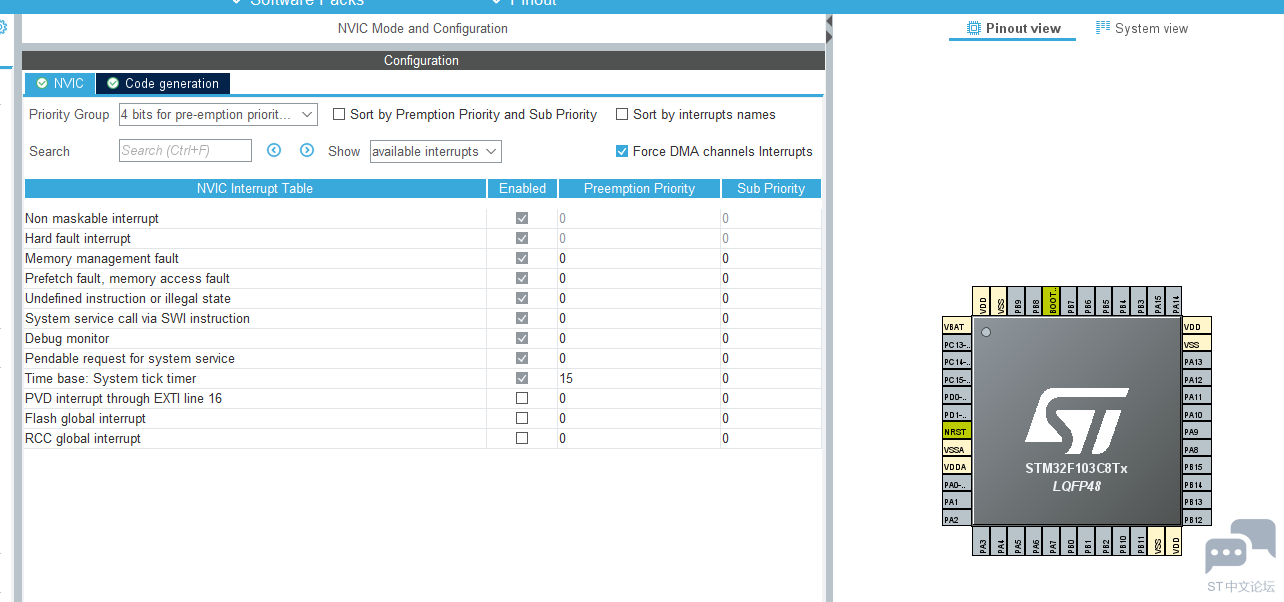The image size is (1284, 602).
Task: Open the Priority Group dropdown
Action: tap(218, 115)
